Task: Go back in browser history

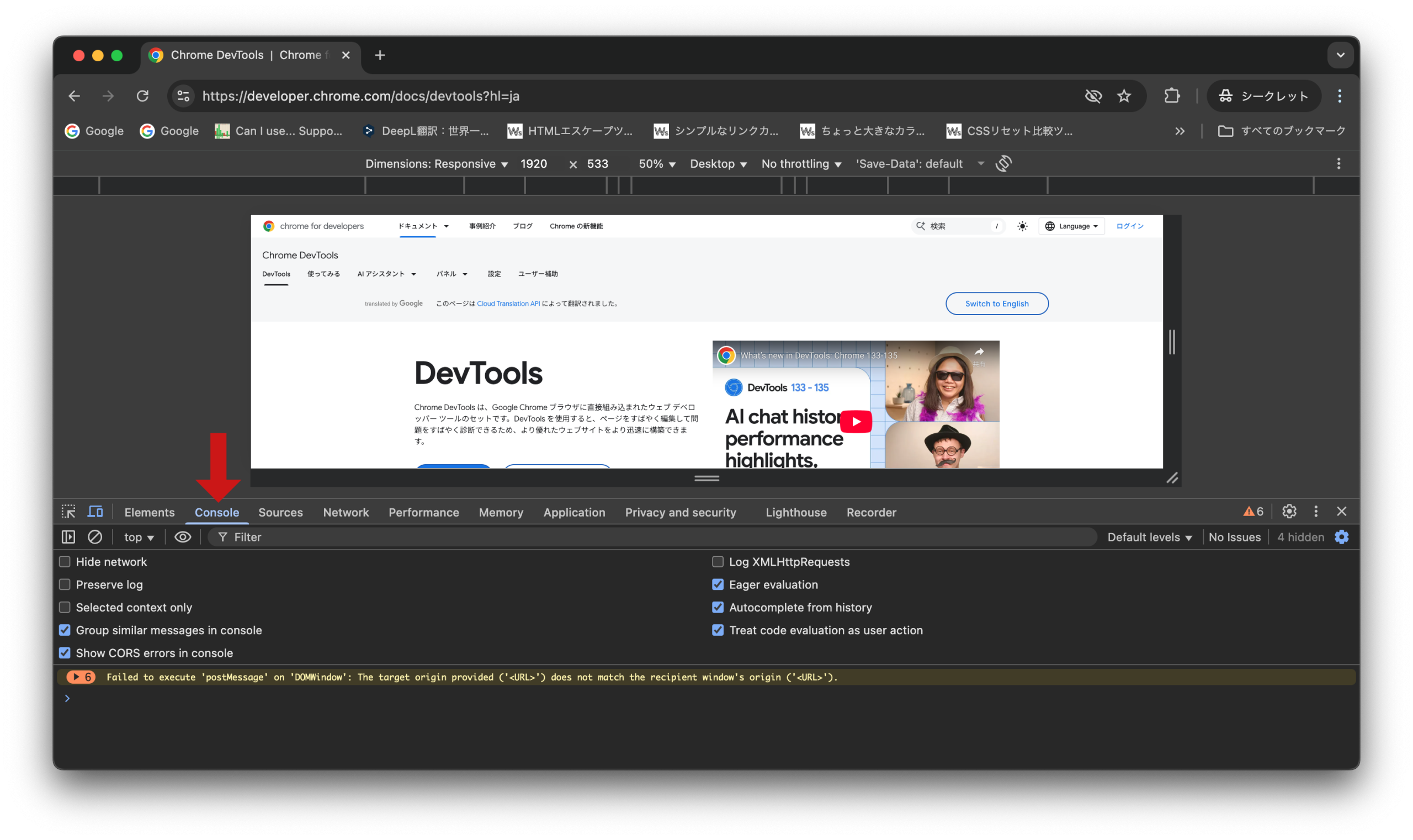Action: pos(74,95)
